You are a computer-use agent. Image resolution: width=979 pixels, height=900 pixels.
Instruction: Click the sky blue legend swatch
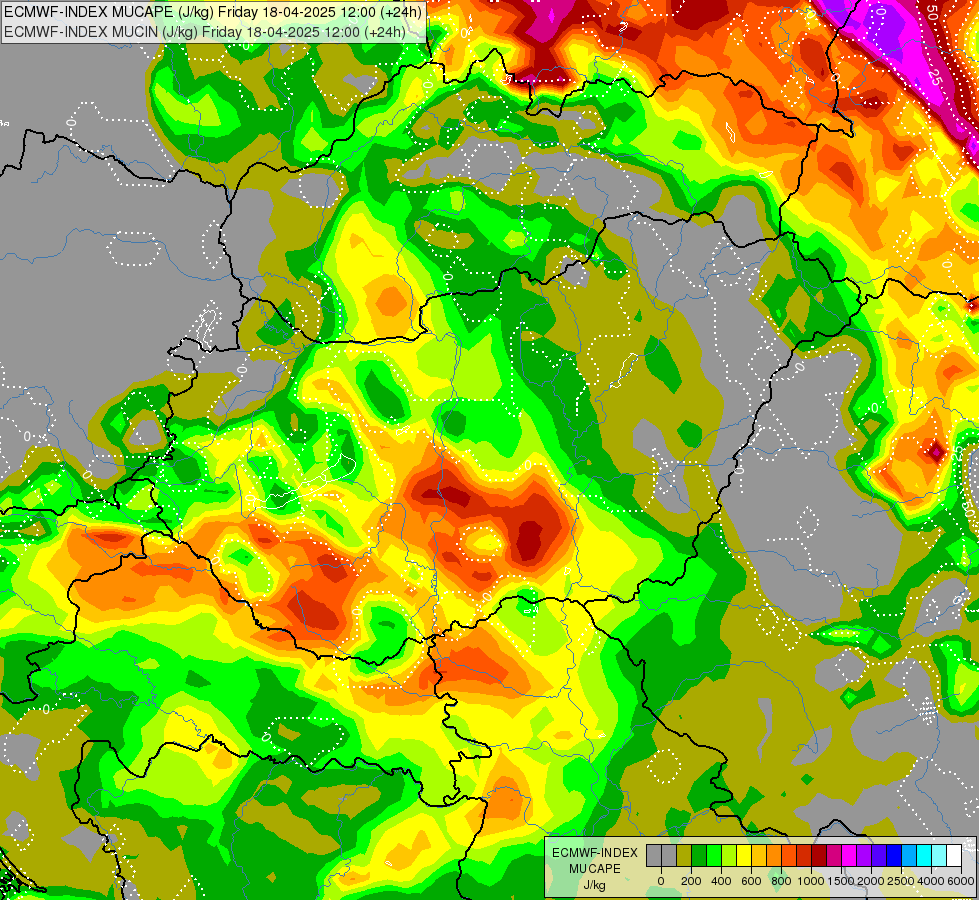pyautogui.click(x=910, y=855)
